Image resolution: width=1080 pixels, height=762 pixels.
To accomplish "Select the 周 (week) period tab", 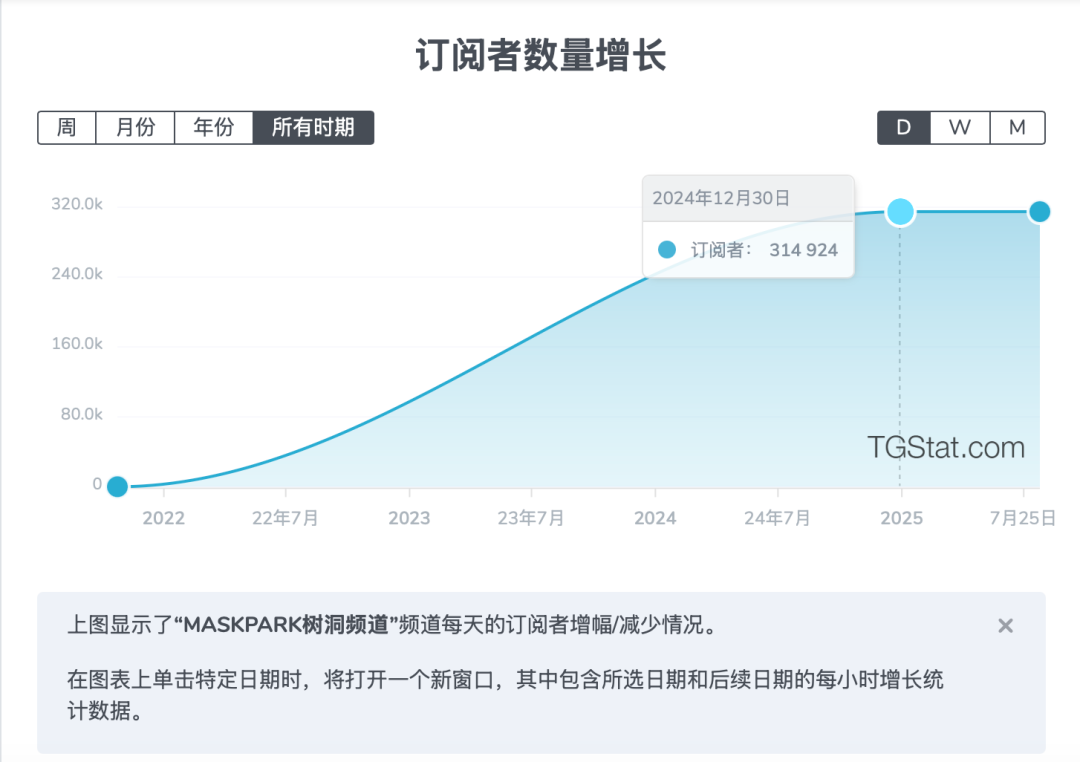I will (67, 127).
